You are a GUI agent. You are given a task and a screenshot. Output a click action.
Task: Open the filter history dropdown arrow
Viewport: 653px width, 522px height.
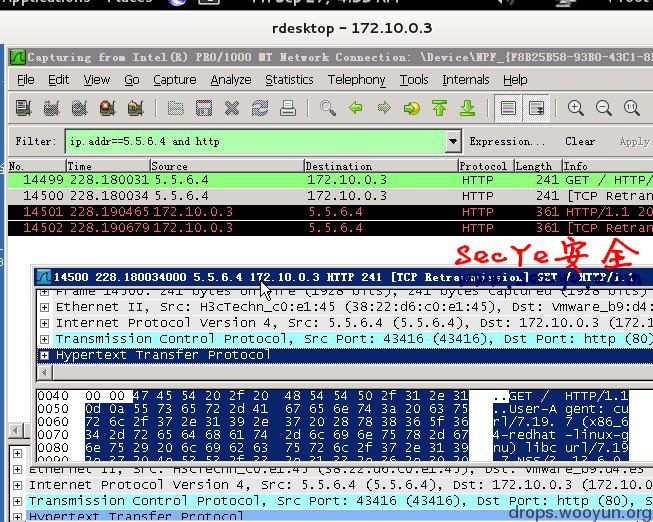(x=453, y=142)
